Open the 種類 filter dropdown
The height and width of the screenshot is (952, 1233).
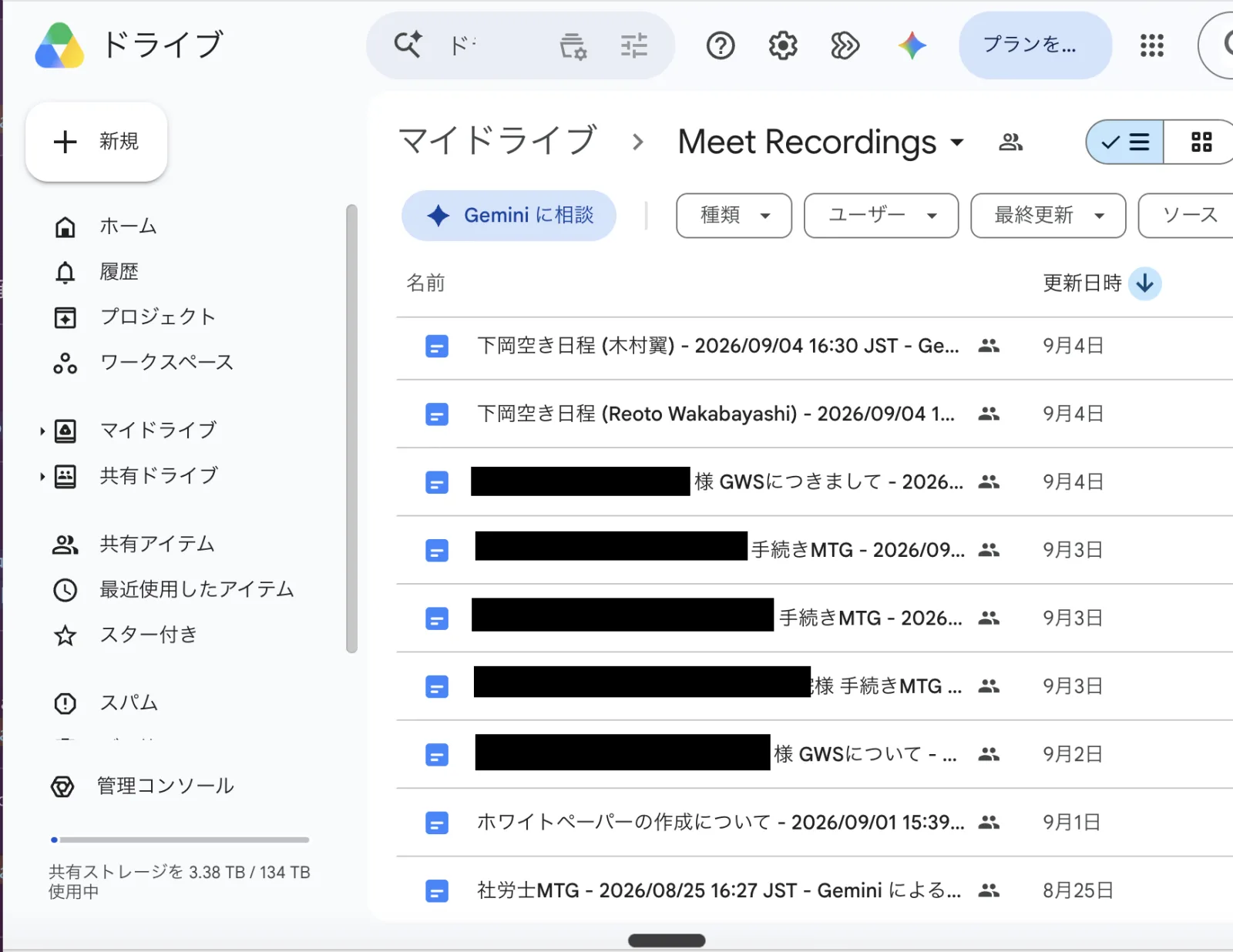[734, 216]
